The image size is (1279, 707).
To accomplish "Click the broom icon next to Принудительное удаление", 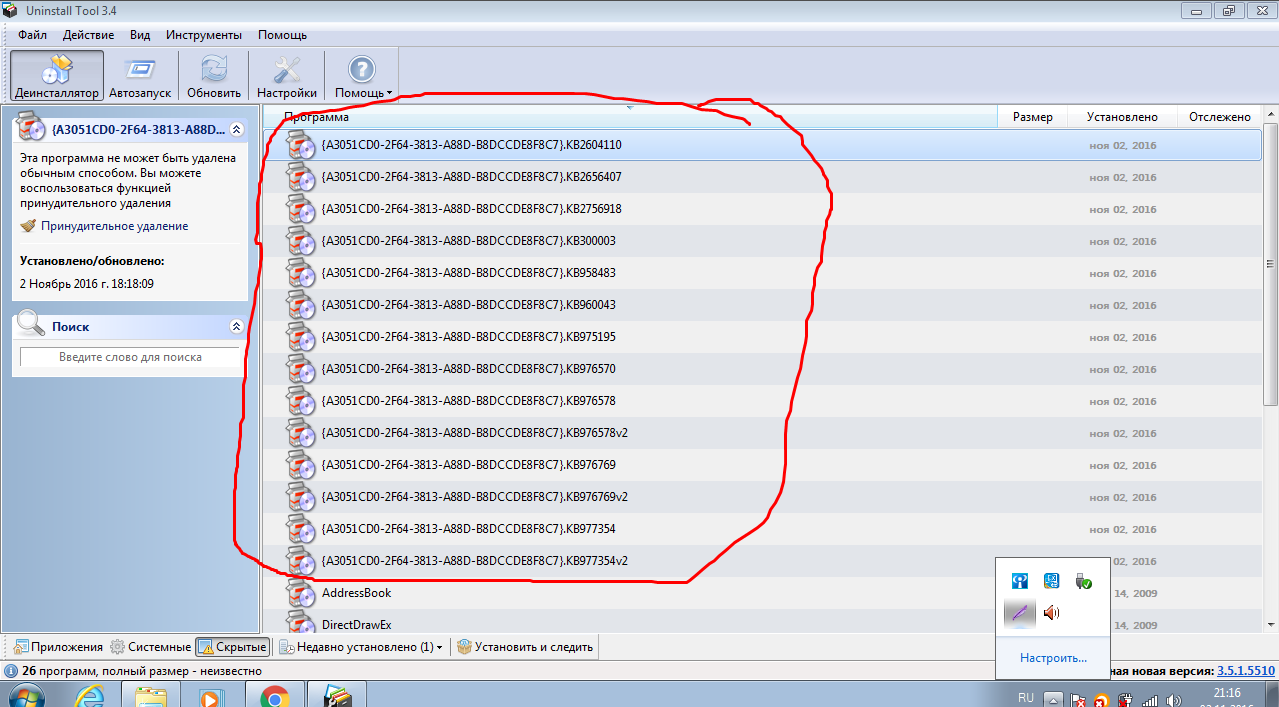I will point(28,226).
